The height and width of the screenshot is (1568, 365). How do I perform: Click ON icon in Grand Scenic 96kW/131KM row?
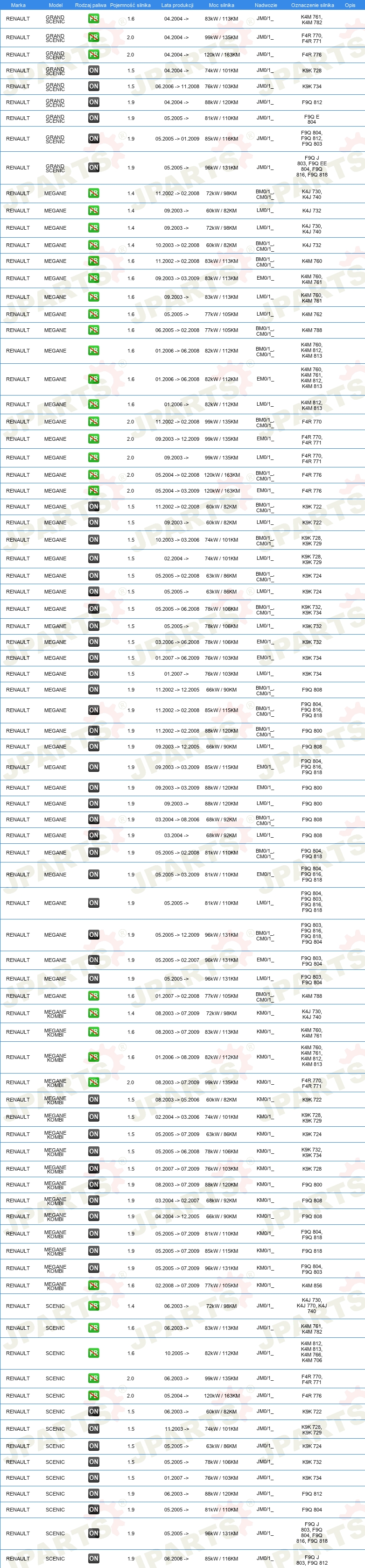point(93,167)
